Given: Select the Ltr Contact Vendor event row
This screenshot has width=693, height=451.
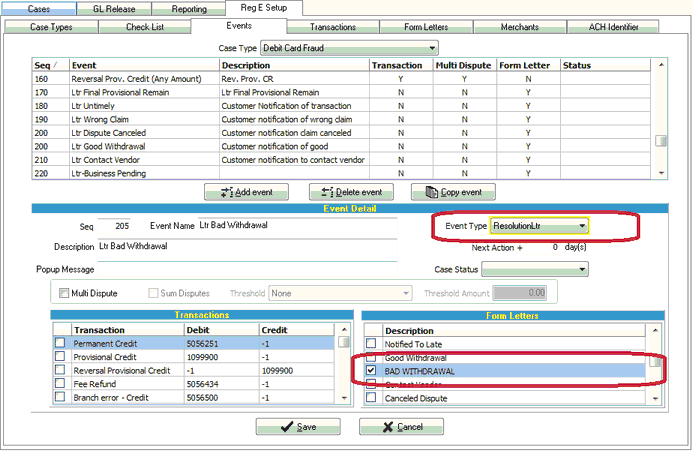Looking at the screenshot, I should click(x=341, y=160).
